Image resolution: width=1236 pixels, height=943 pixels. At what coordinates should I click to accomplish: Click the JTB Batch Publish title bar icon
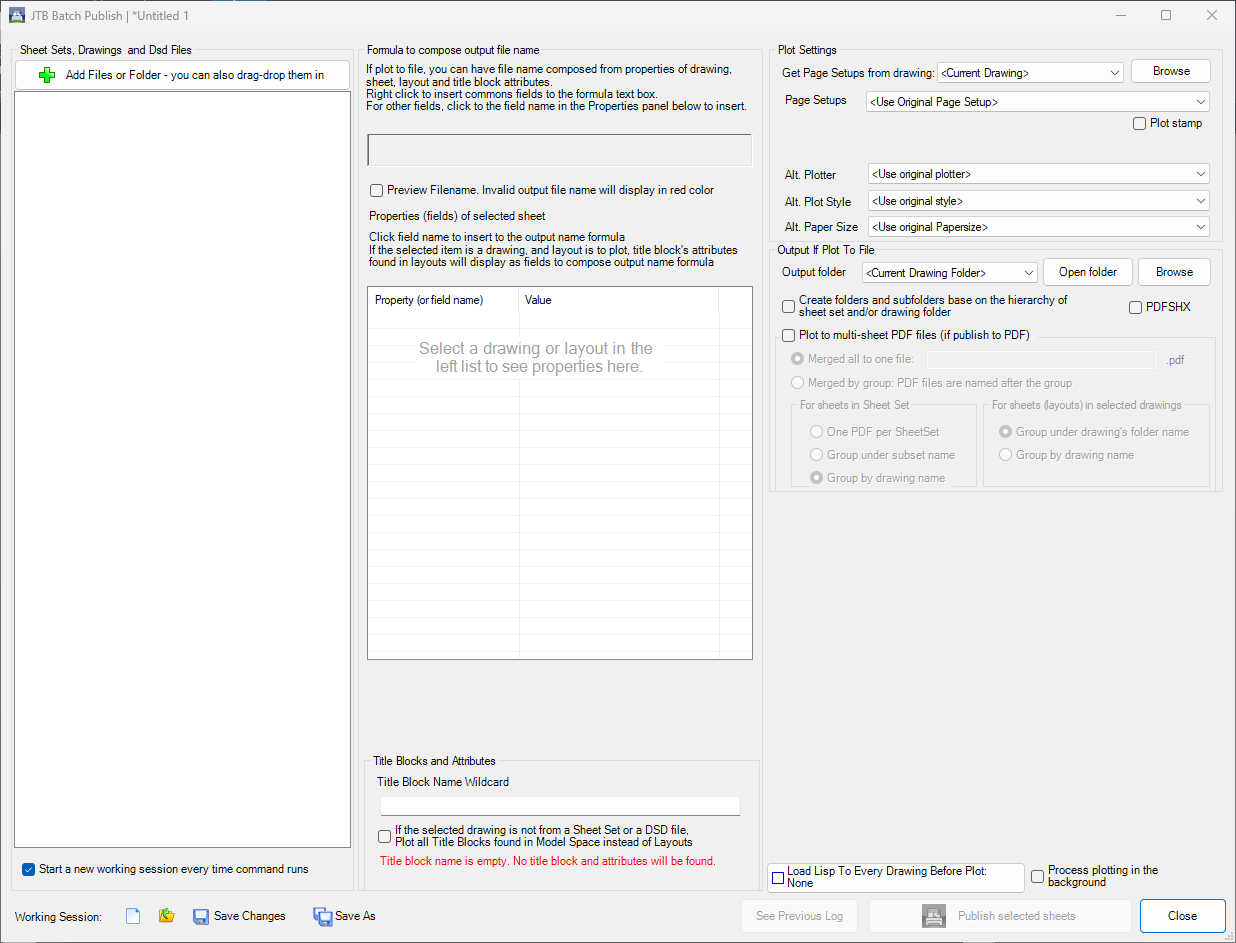(x=16, y=16)
